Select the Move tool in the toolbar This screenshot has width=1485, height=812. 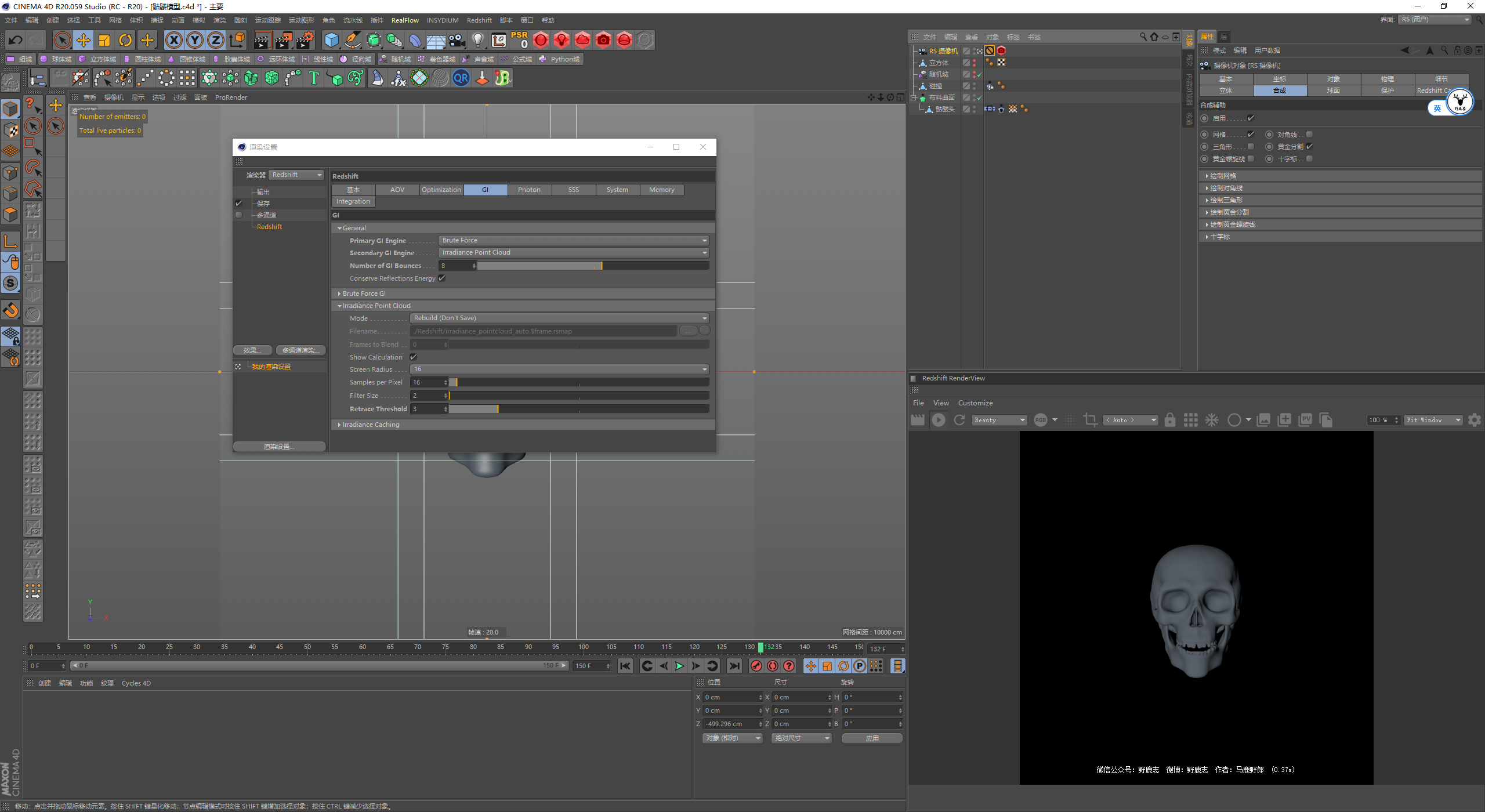(x=84, y=40)
